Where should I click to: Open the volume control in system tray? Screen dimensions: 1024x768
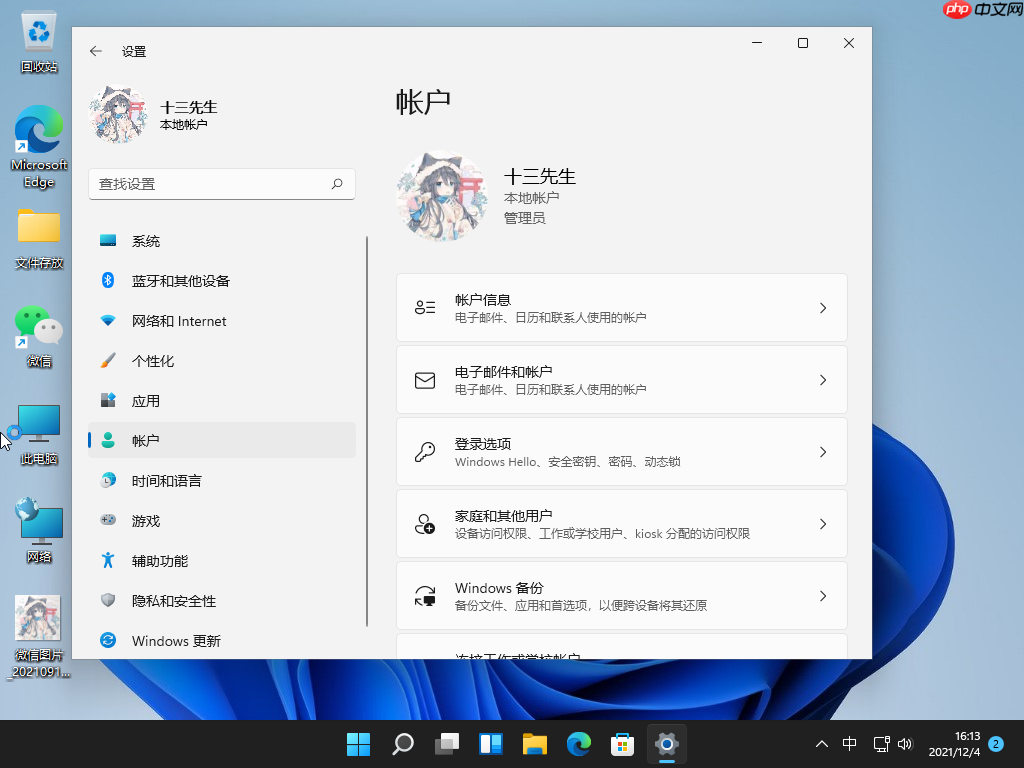[x=905, y=744]
